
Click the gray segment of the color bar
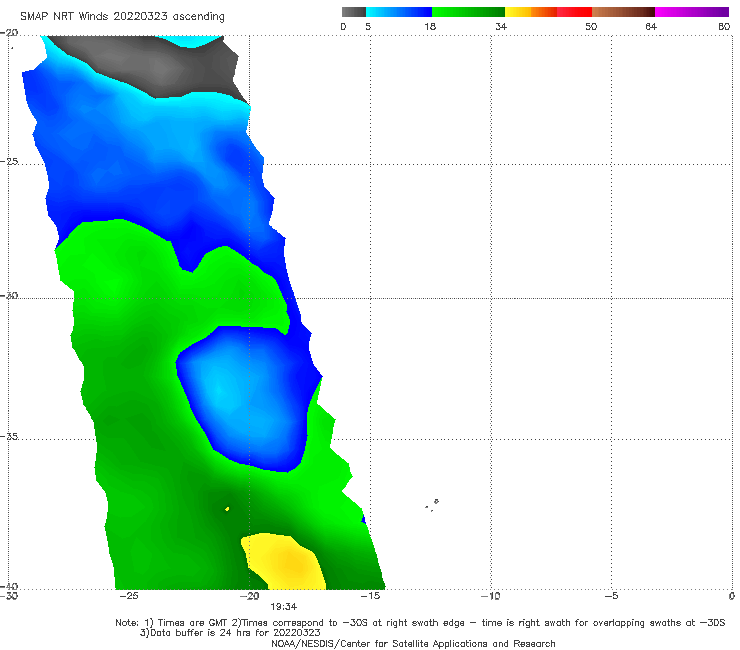(x=354, y=12)
